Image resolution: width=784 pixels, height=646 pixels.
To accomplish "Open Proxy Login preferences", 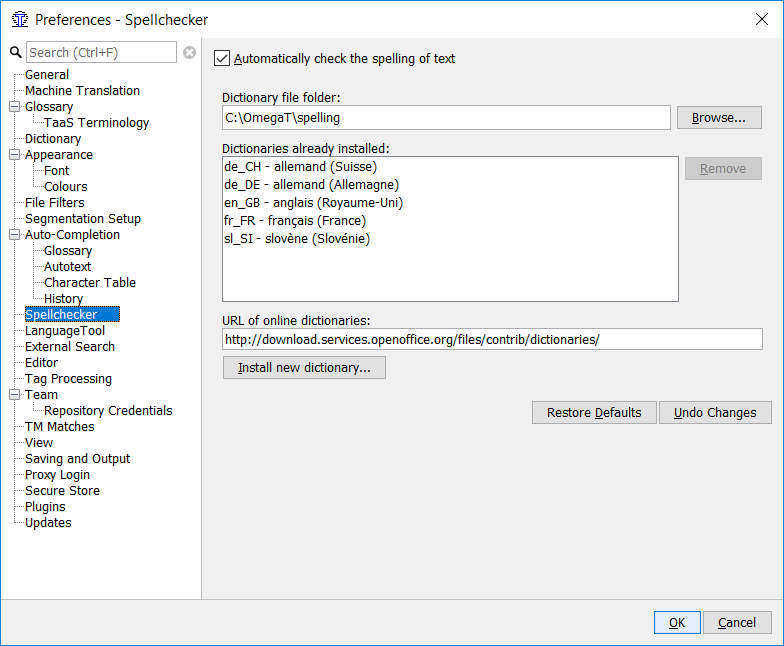I will 58,474.
